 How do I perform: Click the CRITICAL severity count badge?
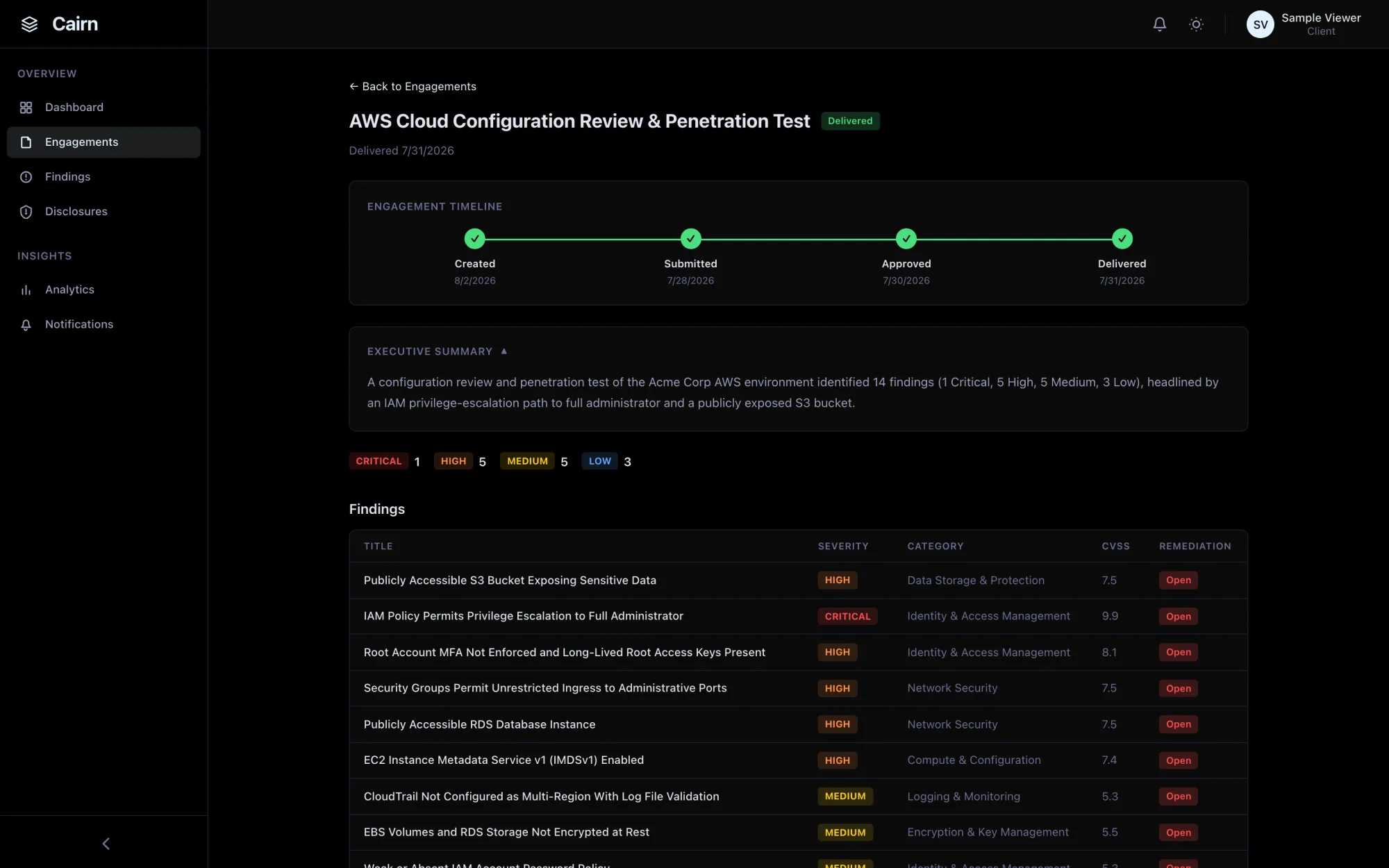coord(379,461)
